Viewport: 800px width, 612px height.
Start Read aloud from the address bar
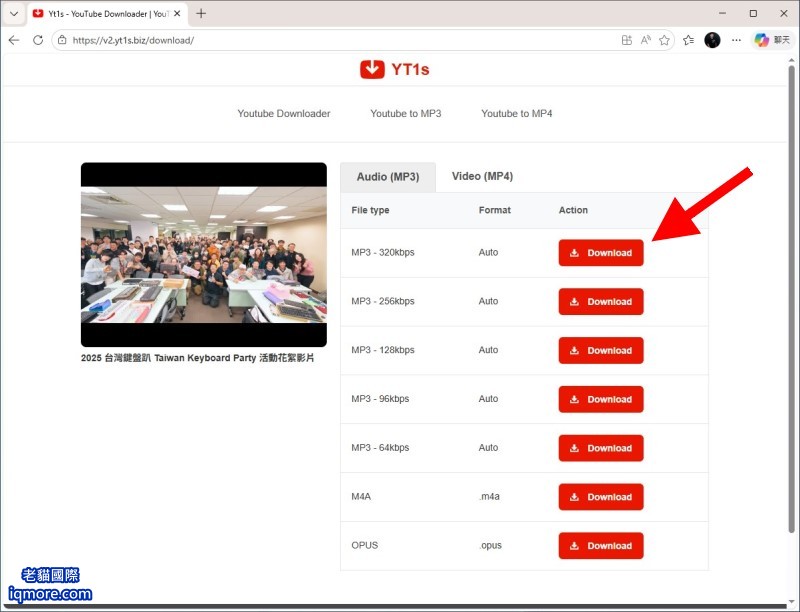pyautogui.click(x=645, y=41)
